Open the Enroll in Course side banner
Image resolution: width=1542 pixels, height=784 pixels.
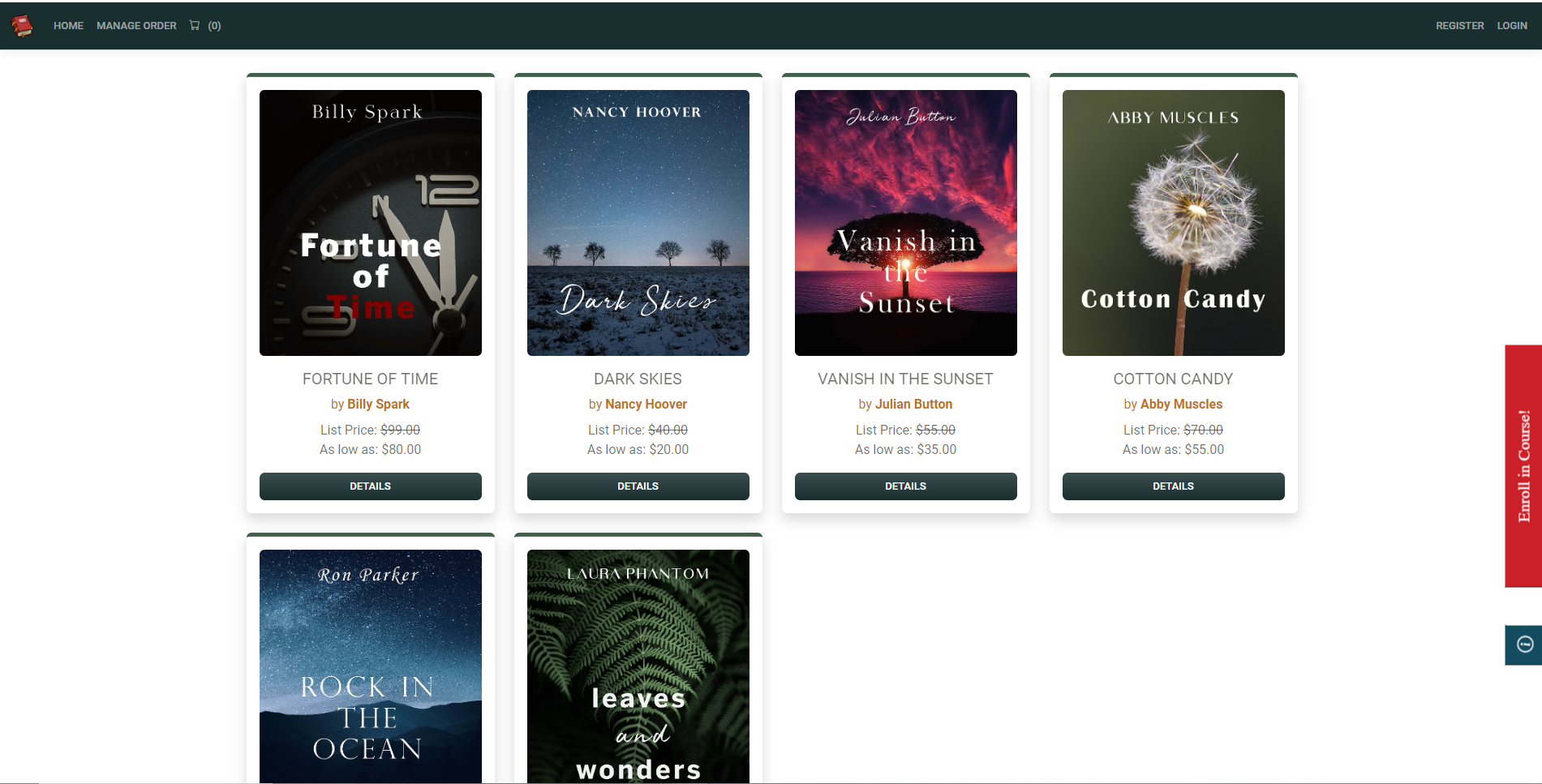tap(1523, 465)
